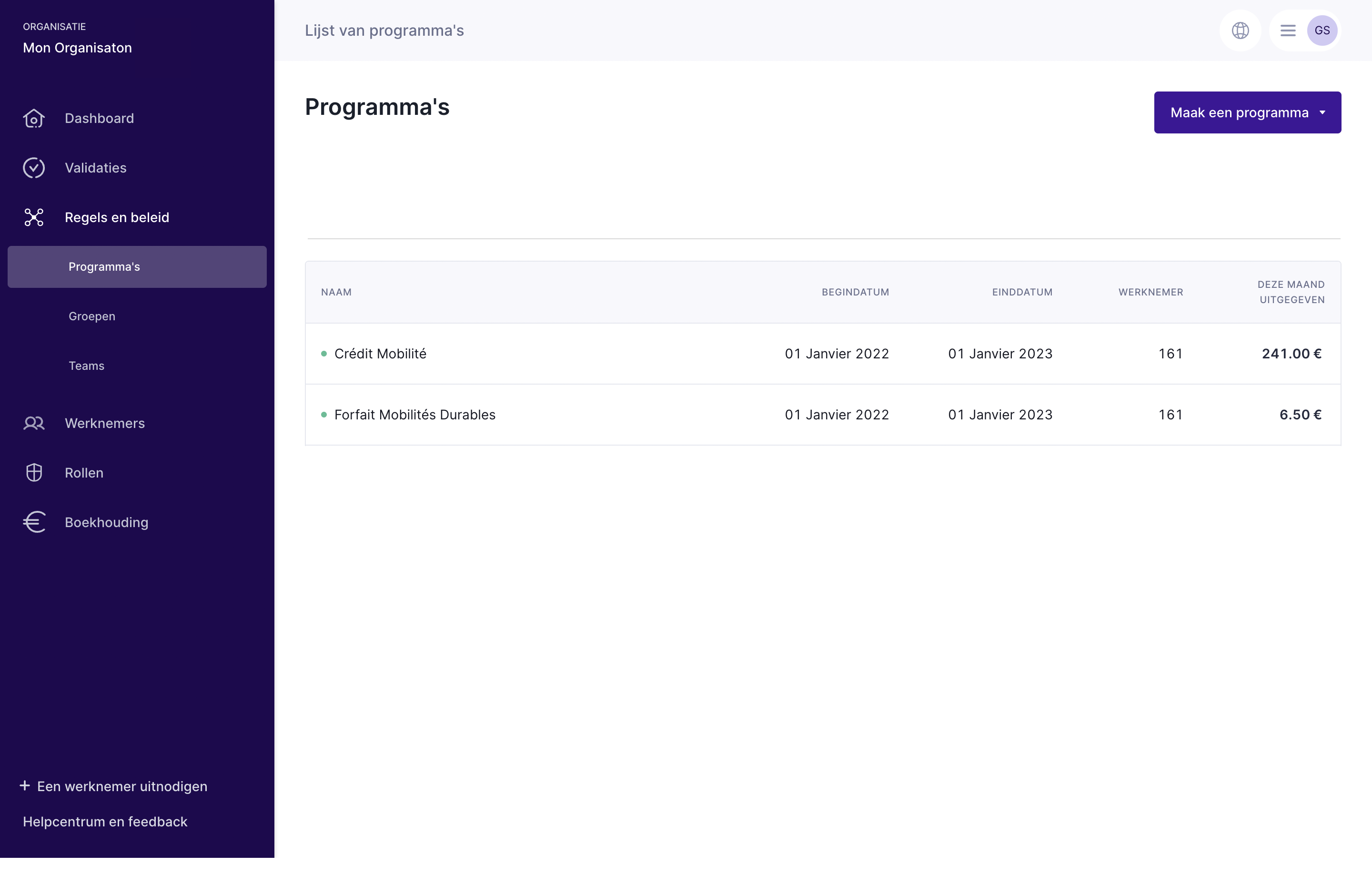Open the hamburger menu icon
Screen dimensions: 1372x875
click(1288, 31)
